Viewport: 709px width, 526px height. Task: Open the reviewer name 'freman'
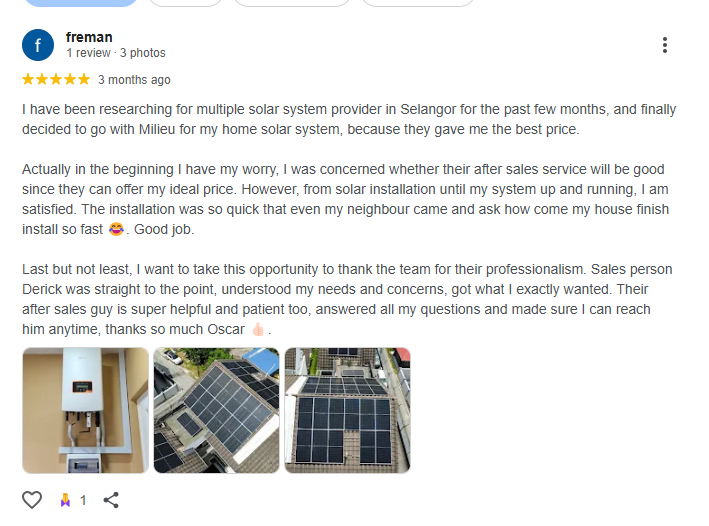[89, 37]
